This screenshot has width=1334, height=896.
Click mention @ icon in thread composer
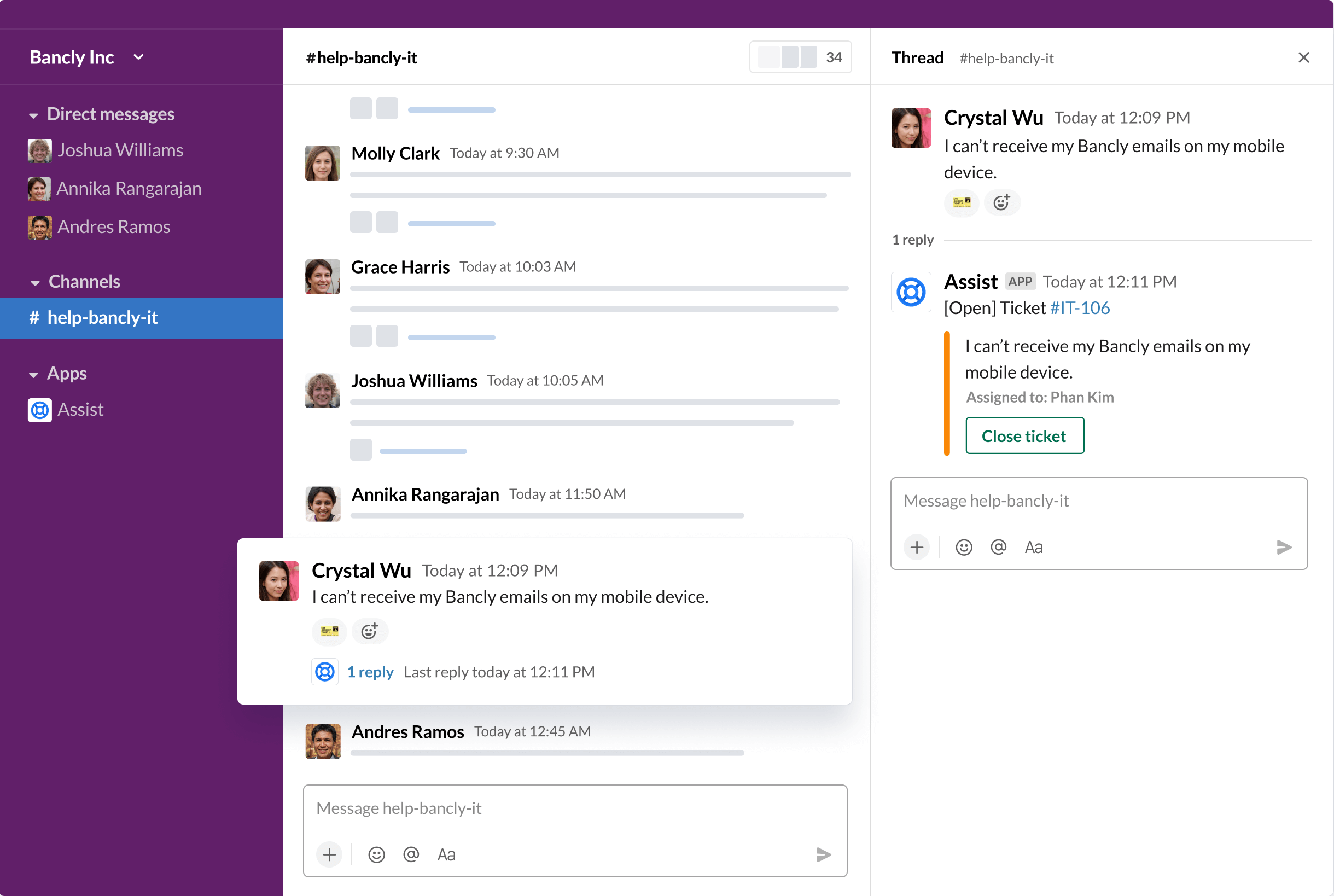[998, 548]
